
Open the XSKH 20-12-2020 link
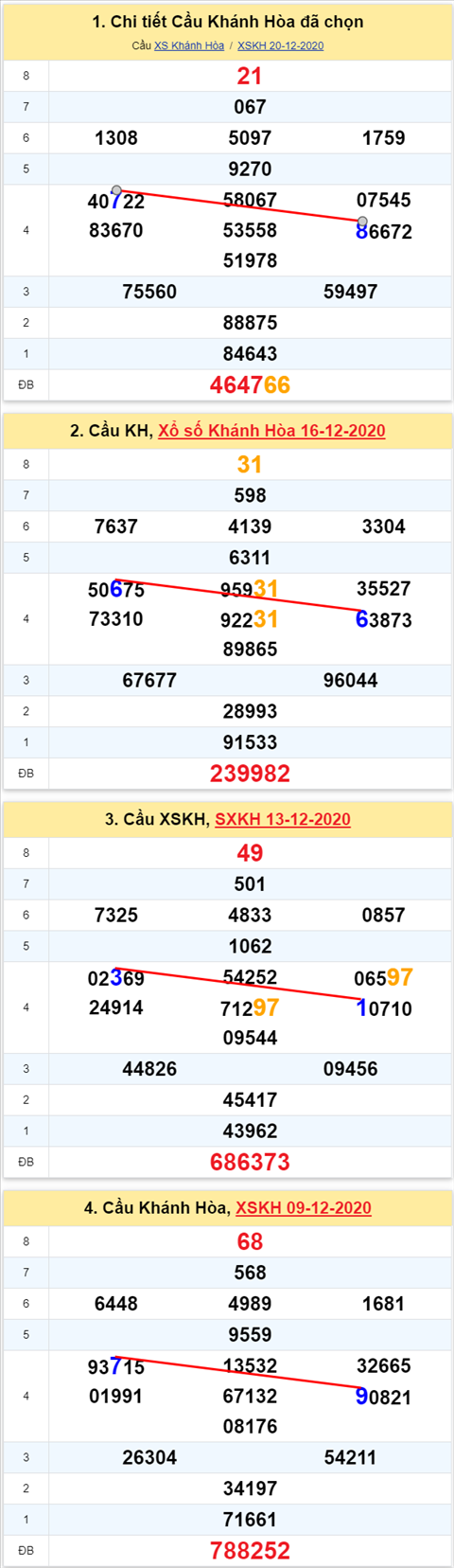click(x=280, y=45)
